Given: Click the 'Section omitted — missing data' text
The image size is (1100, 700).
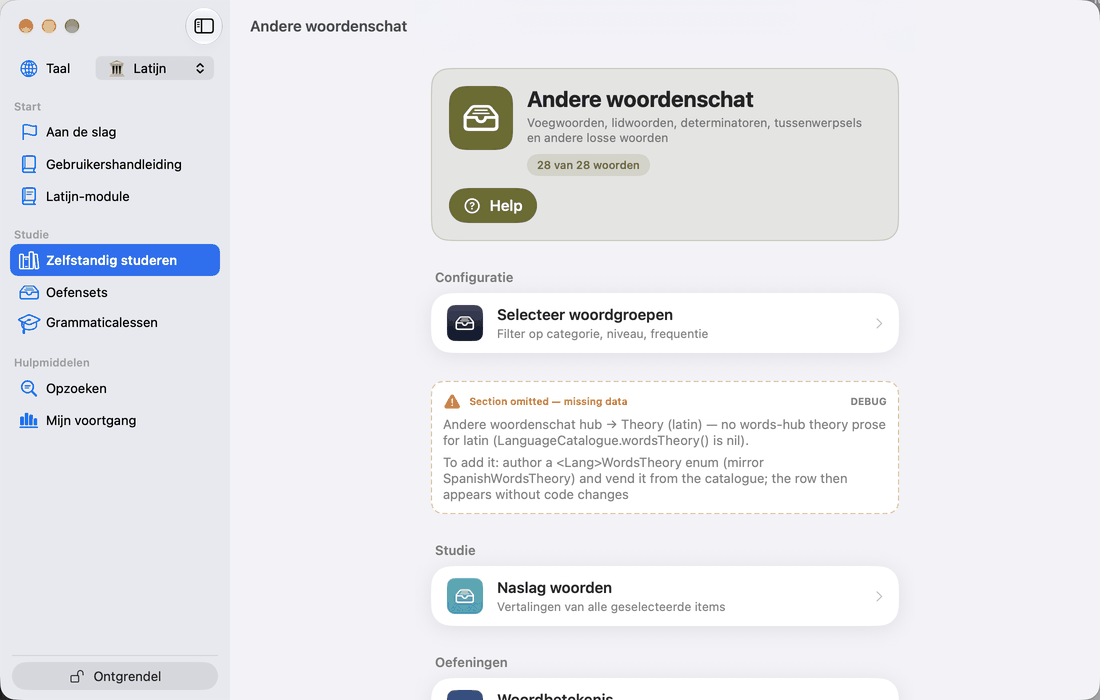Looking at the screenshot, I should (548, 401).
